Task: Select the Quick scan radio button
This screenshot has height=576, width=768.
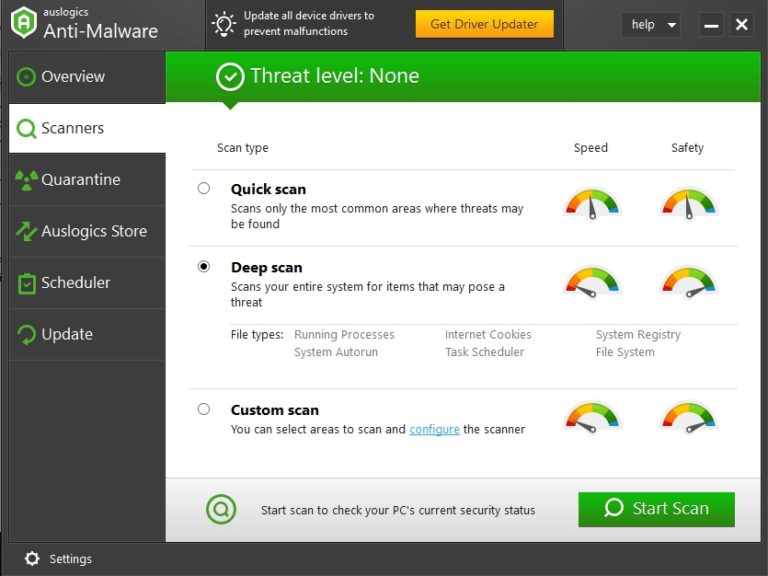Action: (x=204, y=188)
